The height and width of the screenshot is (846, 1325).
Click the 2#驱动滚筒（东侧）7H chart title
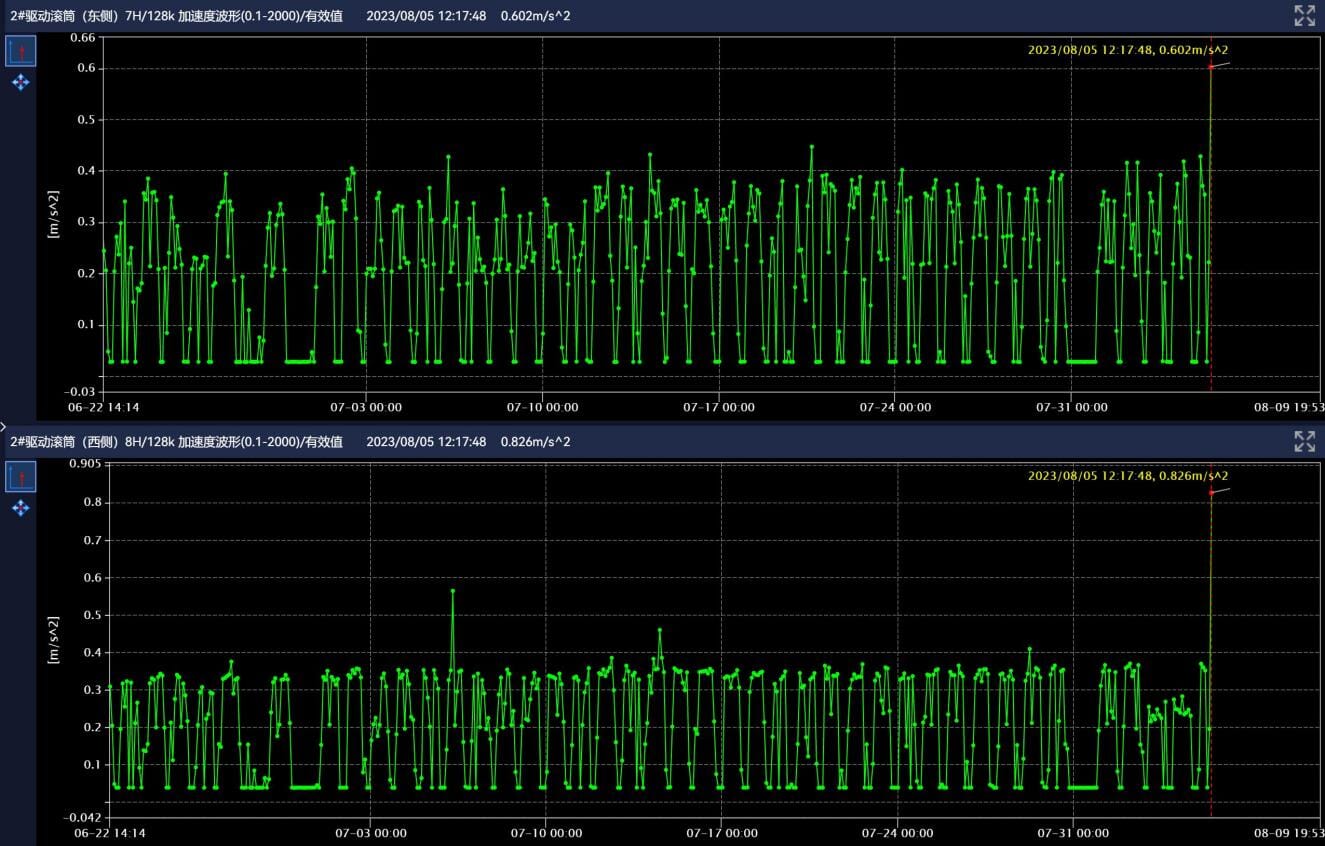pyautogui.click(x=176, y=16)
